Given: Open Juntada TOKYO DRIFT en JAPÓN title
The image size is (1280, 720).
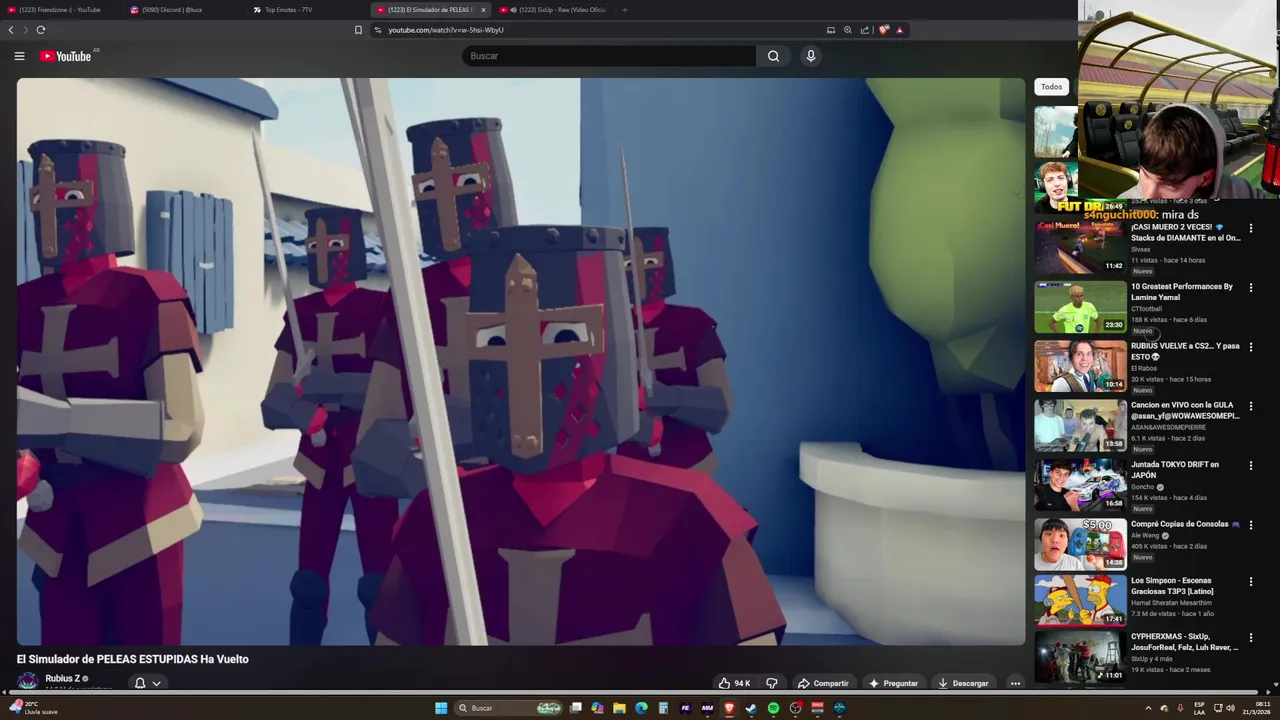Looking at the screenshot, I should pos(1175,470).
